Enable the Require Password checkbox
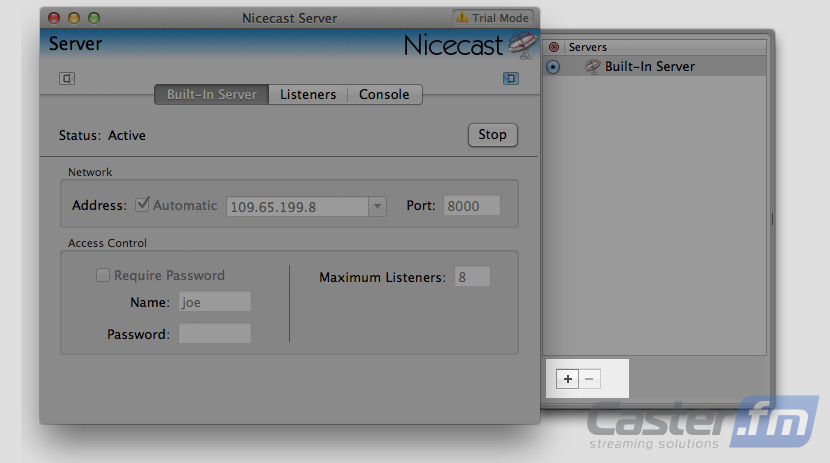 103,275
